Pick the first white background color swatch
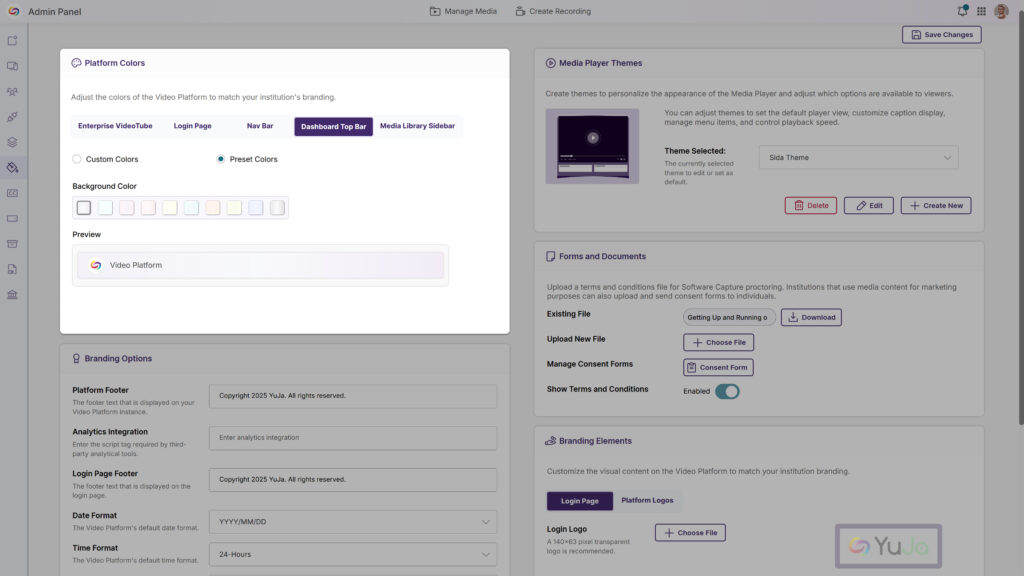The width and height of the screenshot is (1024, 576). click(x=84, y=208)
